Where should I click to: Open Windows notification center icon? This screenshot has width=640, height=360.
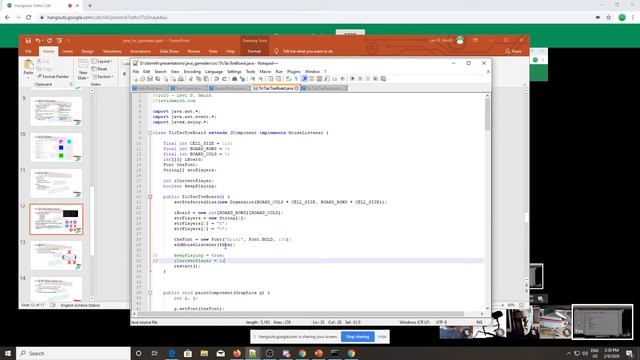click(630, 353)
